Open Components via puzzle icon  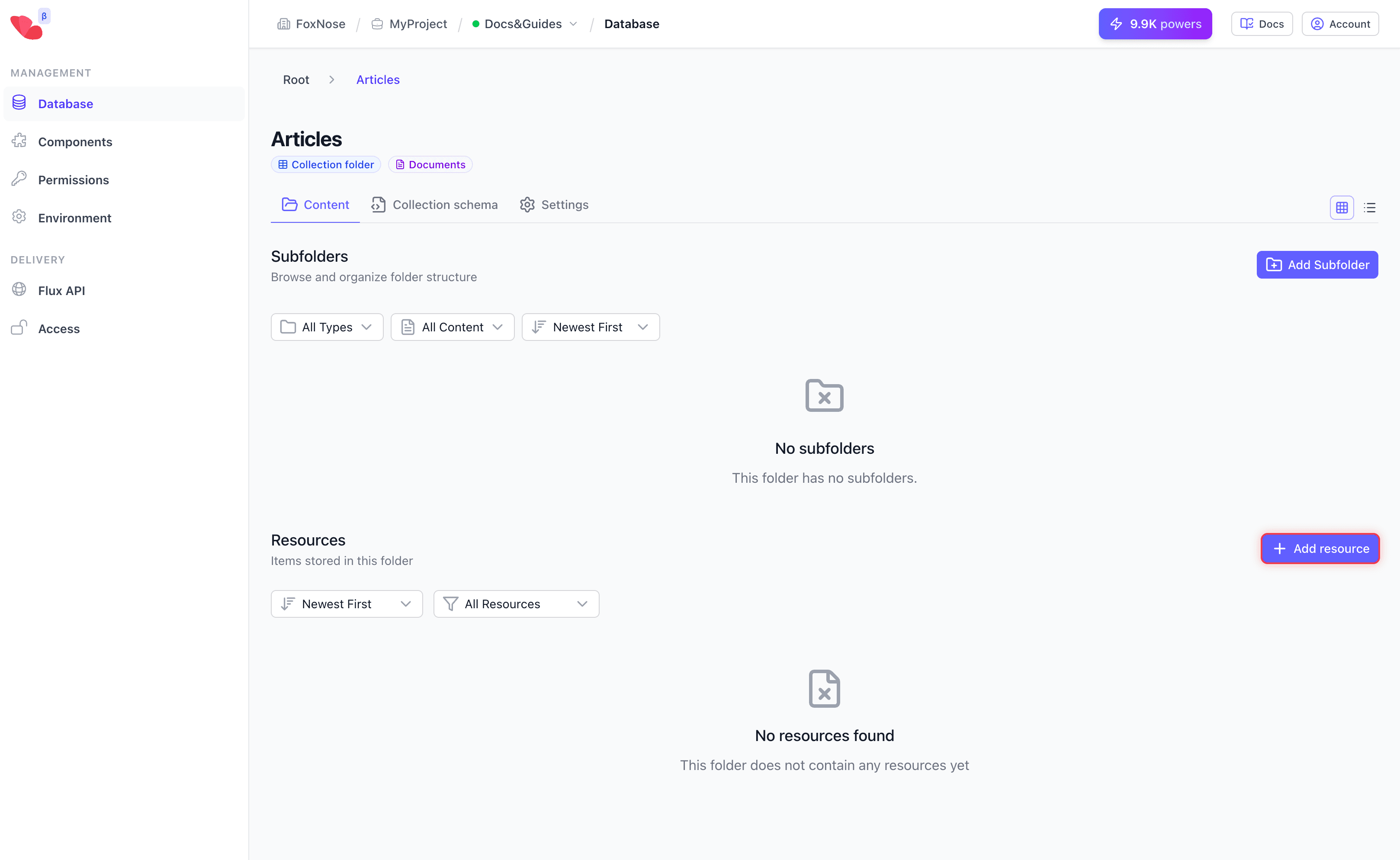(x=19, y=141)
